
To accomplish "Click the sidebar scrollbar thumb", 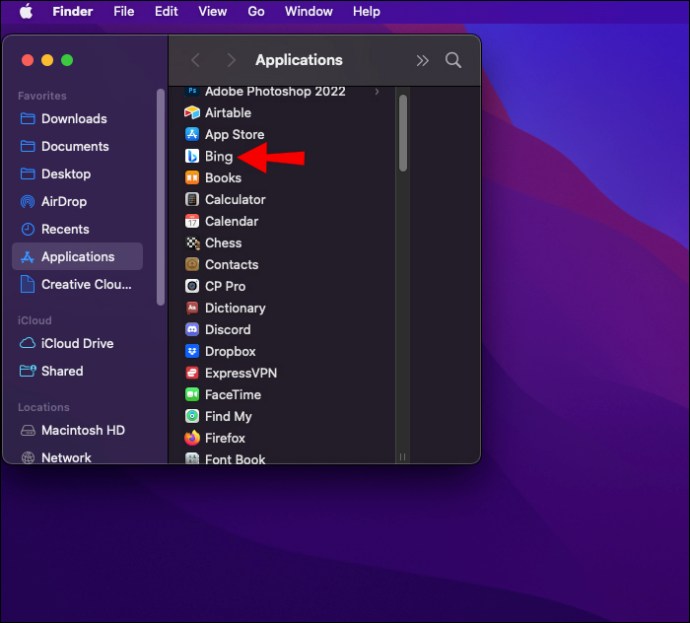I will [161, 197].
